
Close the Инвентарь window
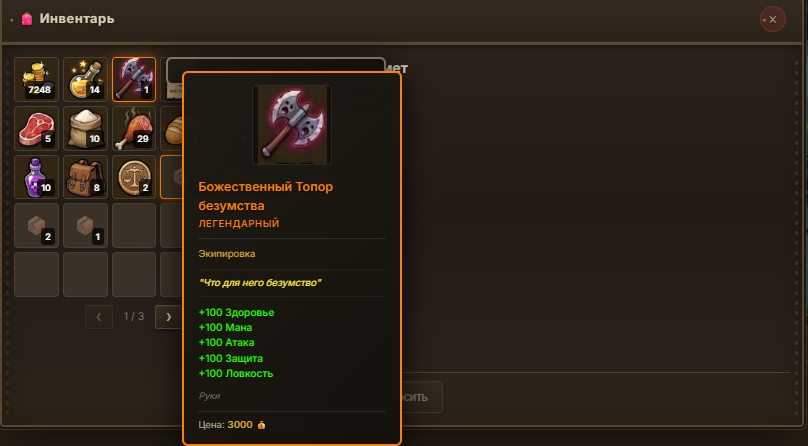click(x=772, y=20)
